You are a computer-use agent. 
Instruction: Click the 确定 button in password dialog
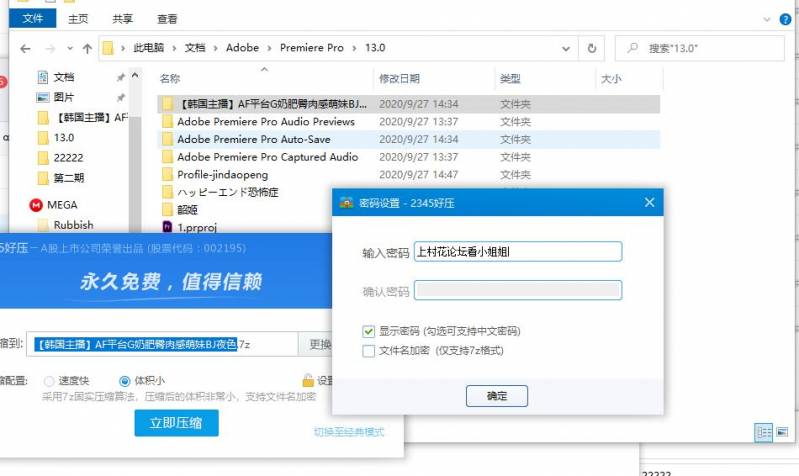coord(497,396)
